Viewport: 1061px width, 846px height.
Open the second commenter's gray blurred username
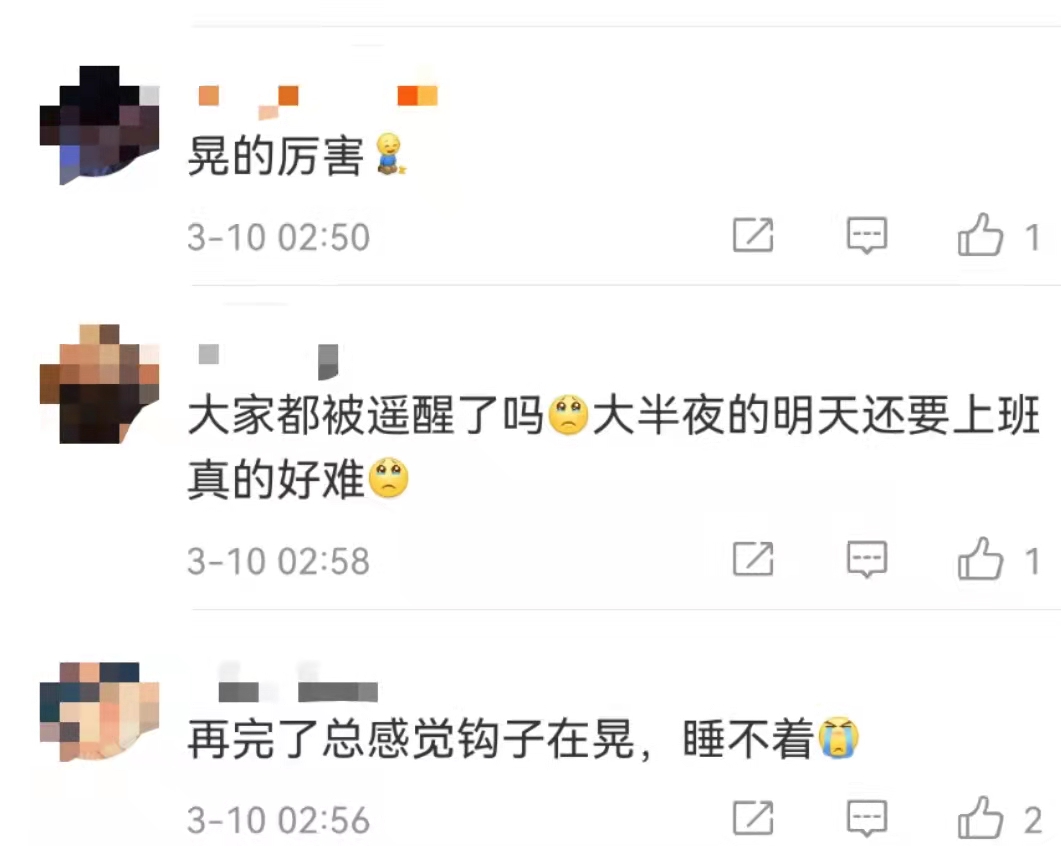tap(269, 361)
